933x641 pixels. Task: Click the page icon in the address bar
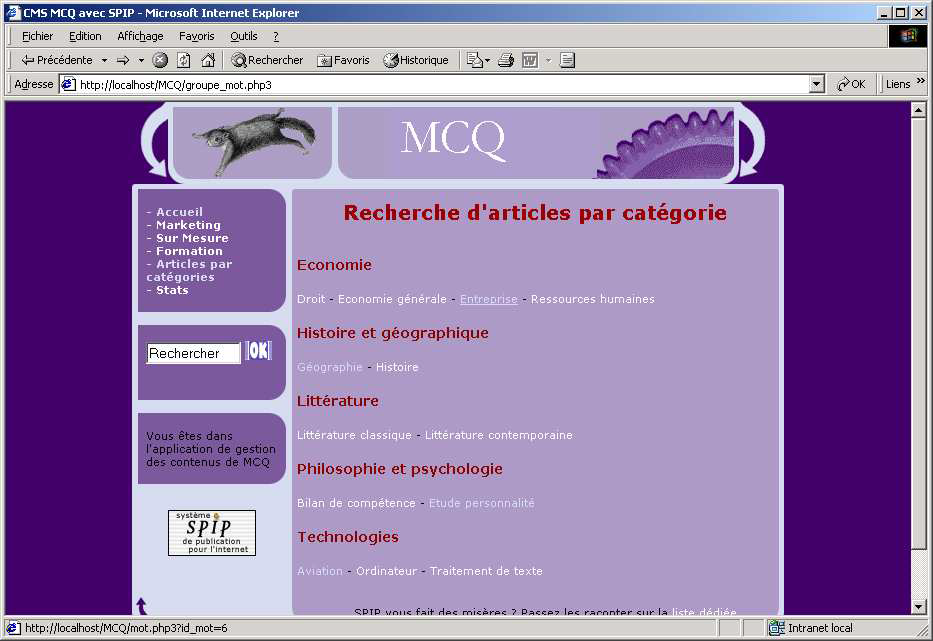click(68, 85)
